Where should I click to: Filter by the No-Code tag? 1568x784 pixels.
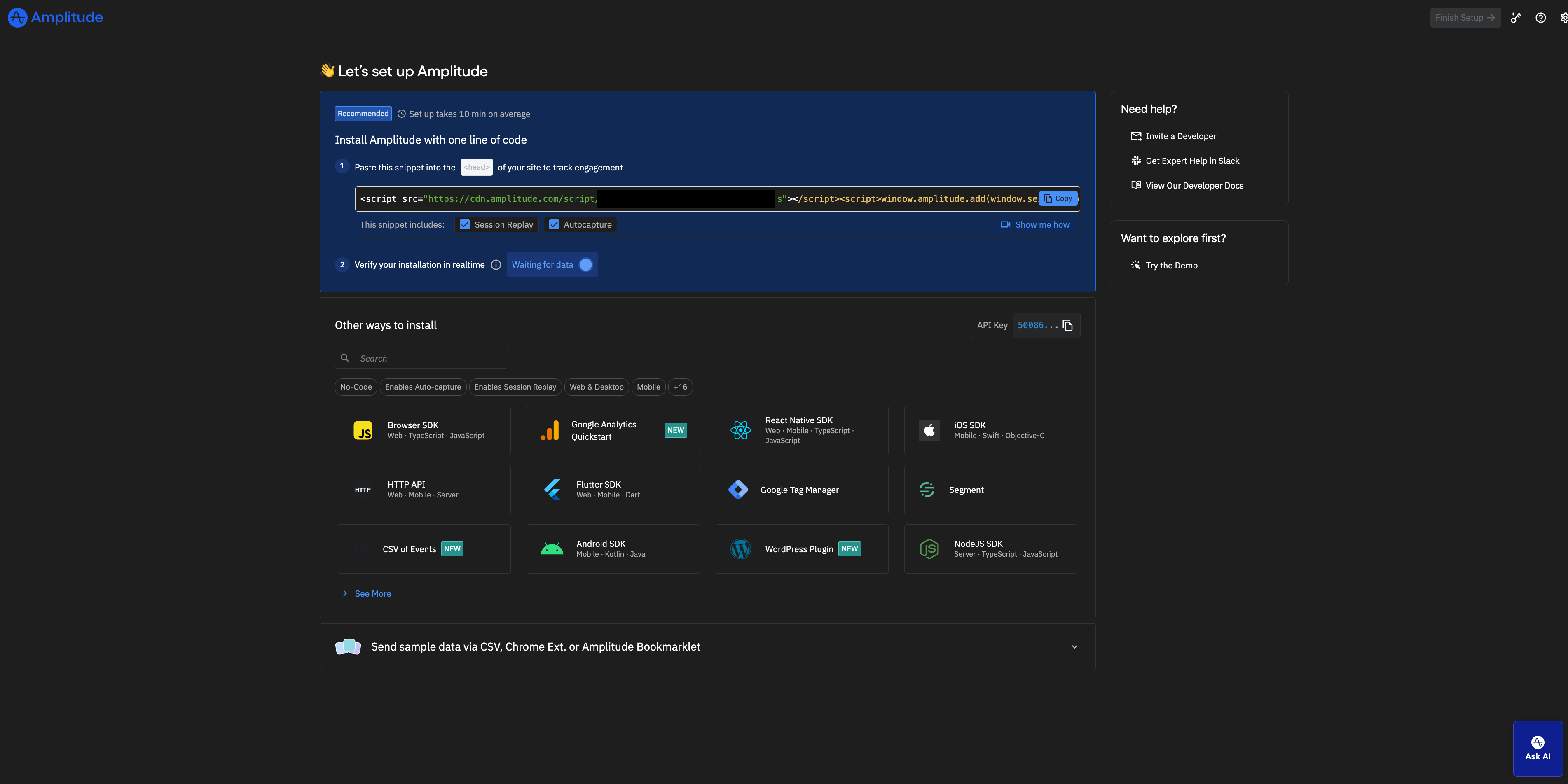click(x=356, y=387)
